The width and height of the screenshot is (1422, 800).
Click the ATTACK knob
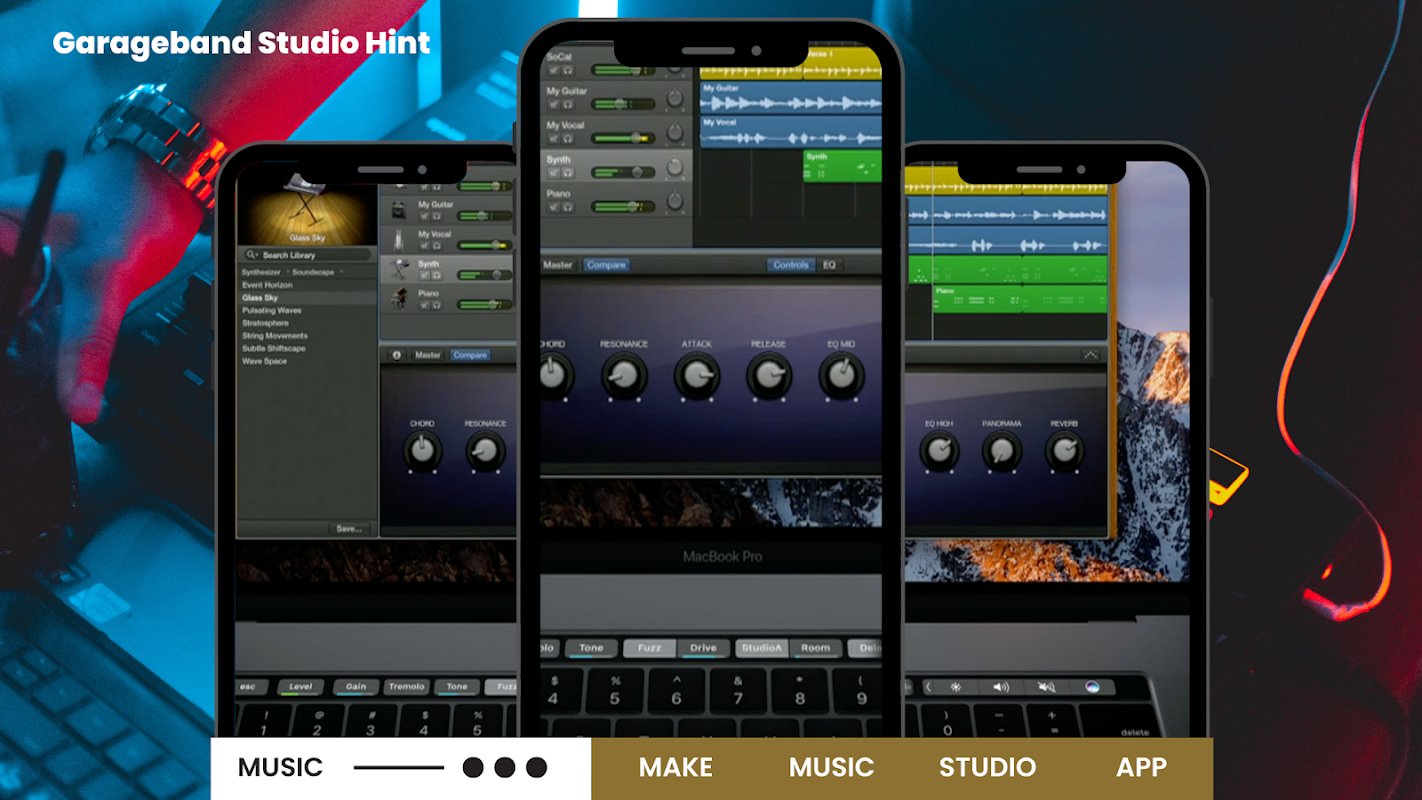click(696, 377)
